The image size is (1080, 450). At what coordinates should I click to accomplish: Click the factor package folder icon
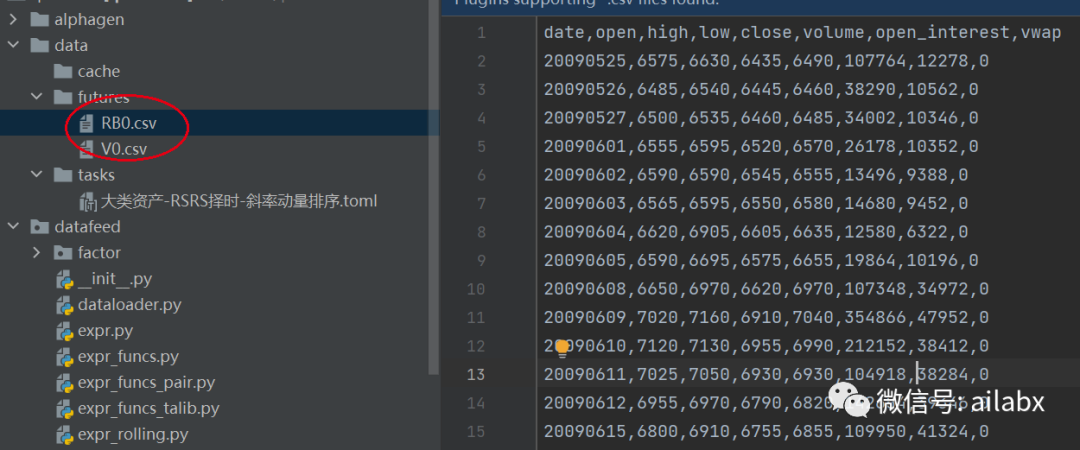[x=63, y=253]
